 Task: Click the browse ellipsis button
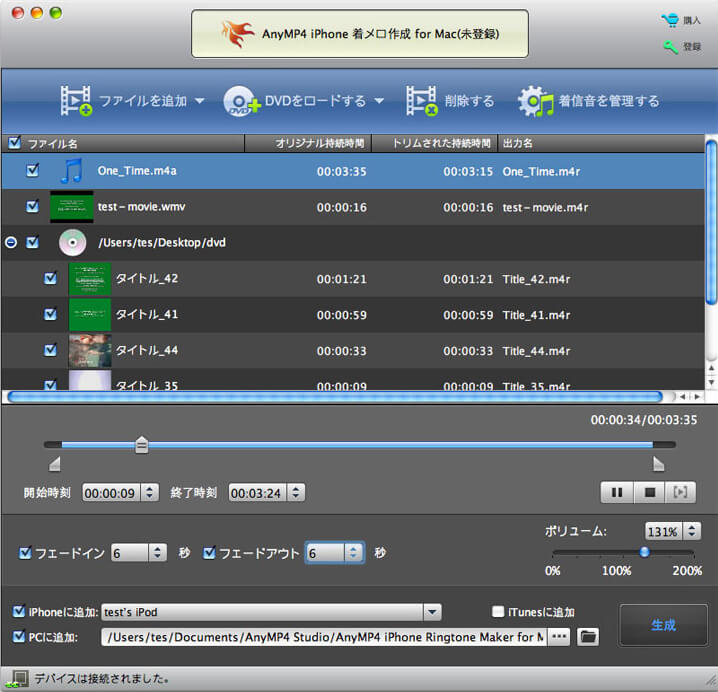point(559,637)
